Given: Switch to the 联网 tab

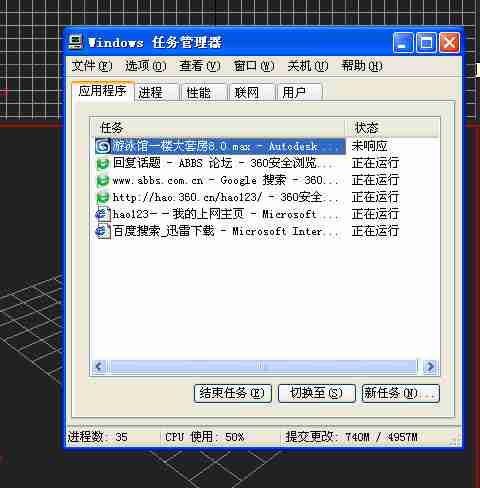Looking at the screenshot, I should point(252,92).
